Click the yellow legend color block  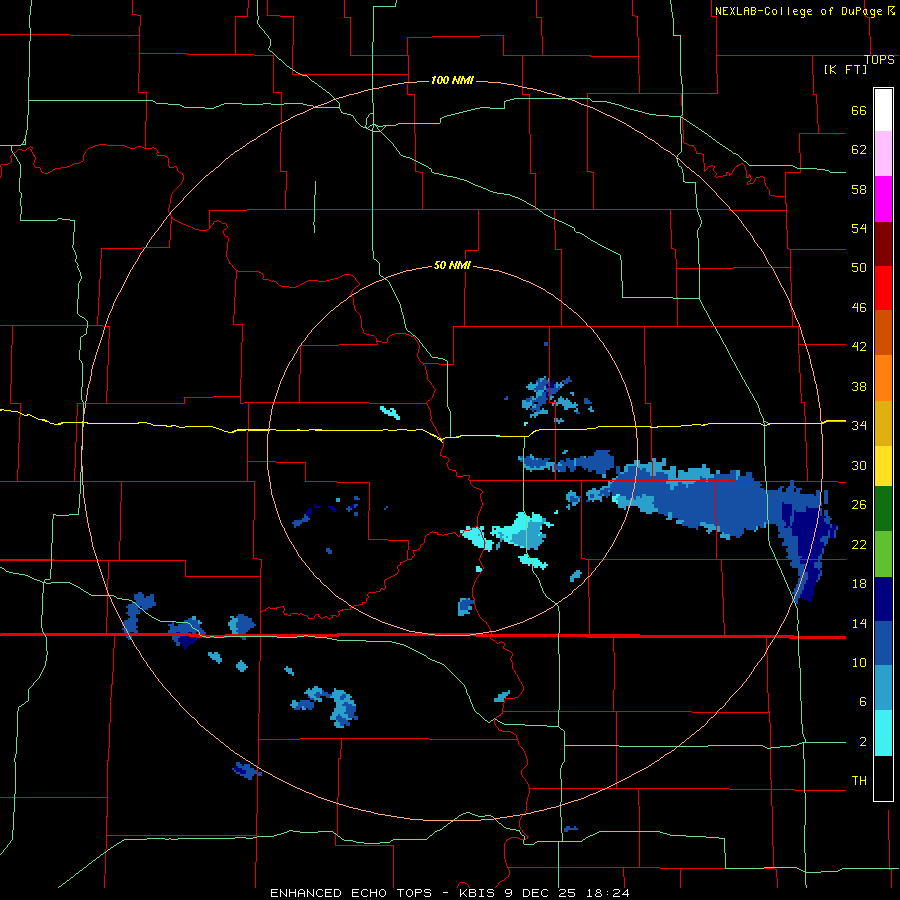click(x=883, y=465)
